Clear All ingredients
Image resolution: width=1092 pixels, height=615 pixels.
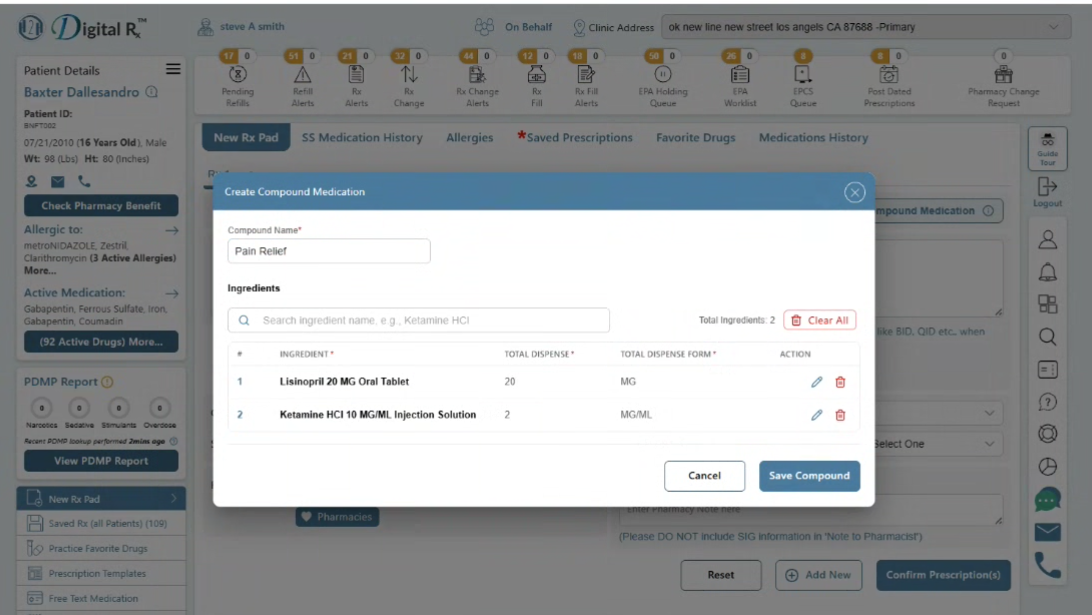click(820, 320)
